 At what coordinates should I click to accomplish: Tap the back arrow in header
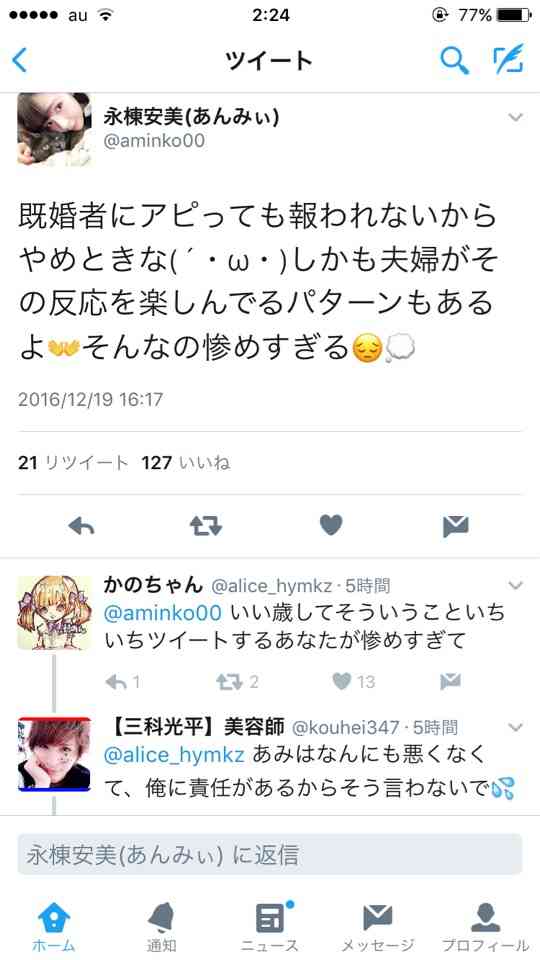20,61
